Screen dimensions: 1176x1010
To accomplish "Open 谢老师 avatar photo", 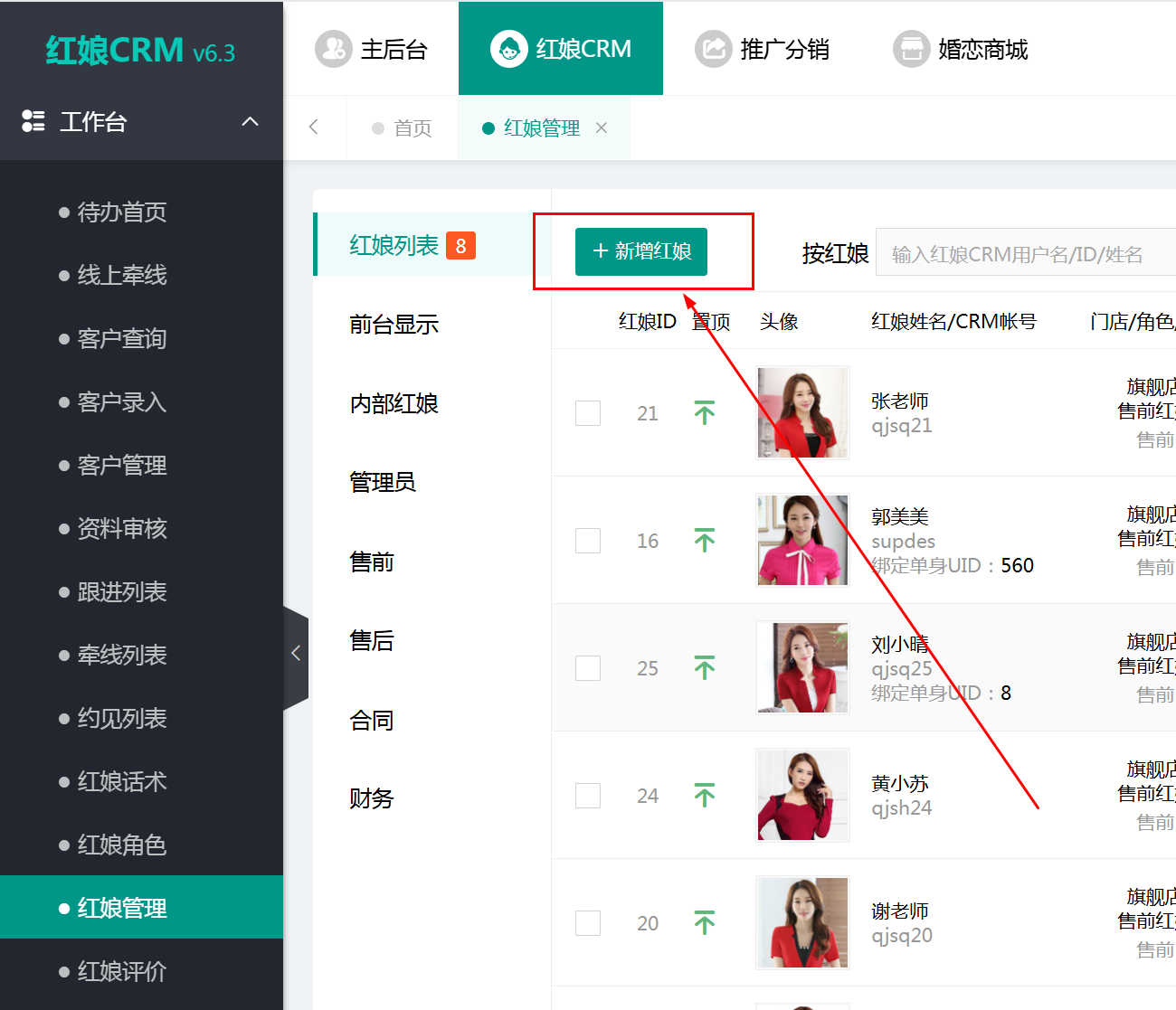I will (x=802, y=922).
